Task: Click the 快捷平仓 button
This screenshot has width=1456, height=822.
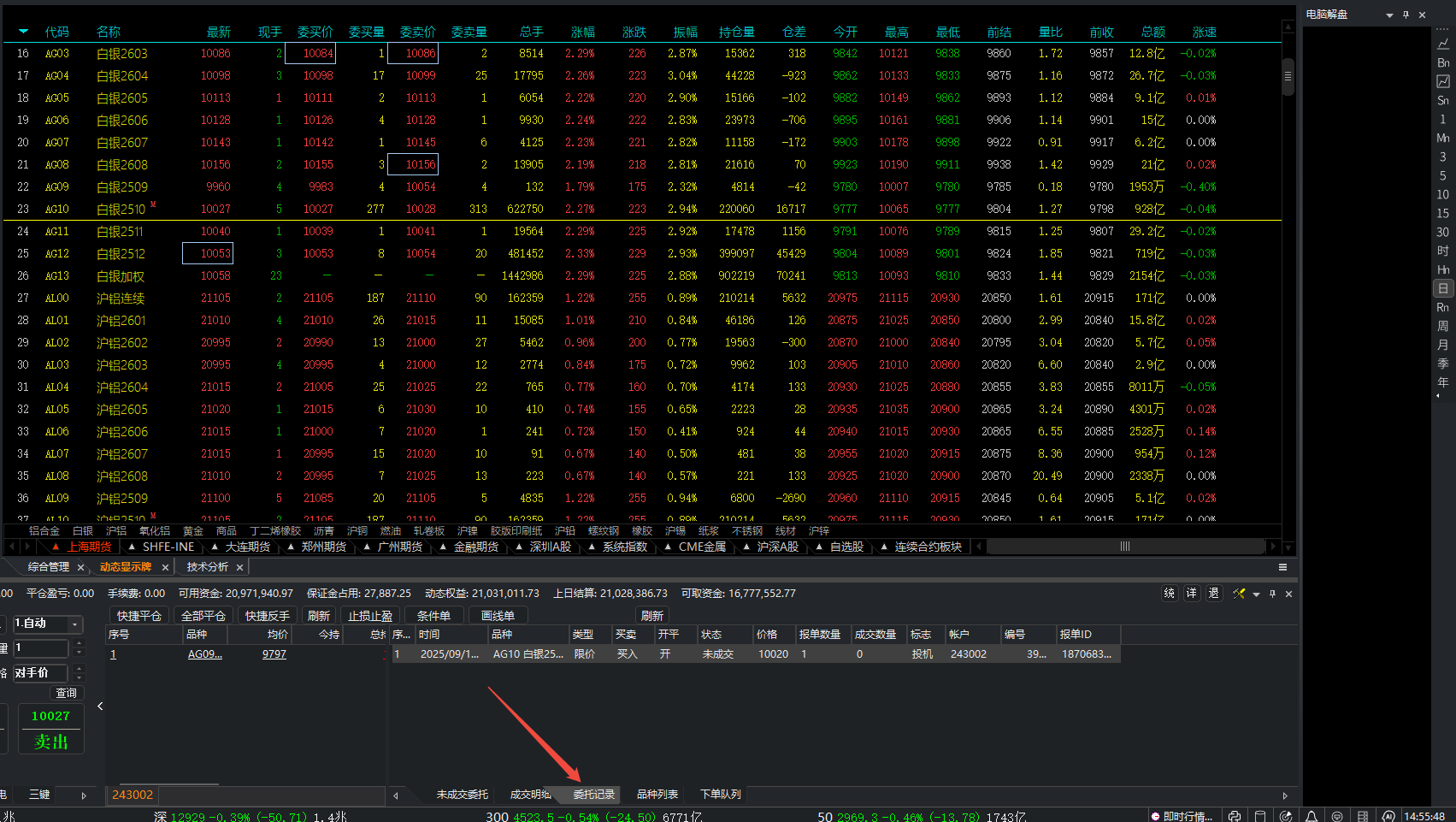Action: click(139, 616)
